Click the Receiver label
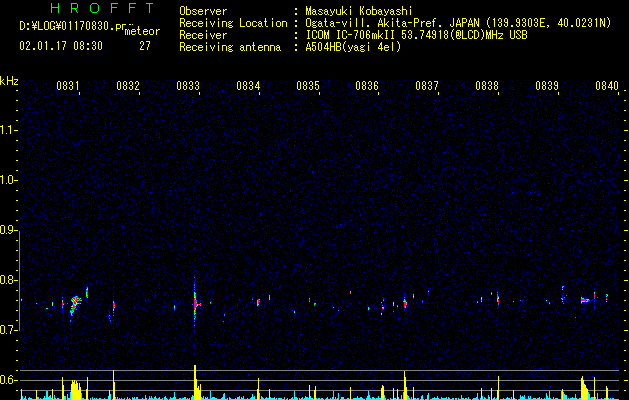 (x=203, y=35)
